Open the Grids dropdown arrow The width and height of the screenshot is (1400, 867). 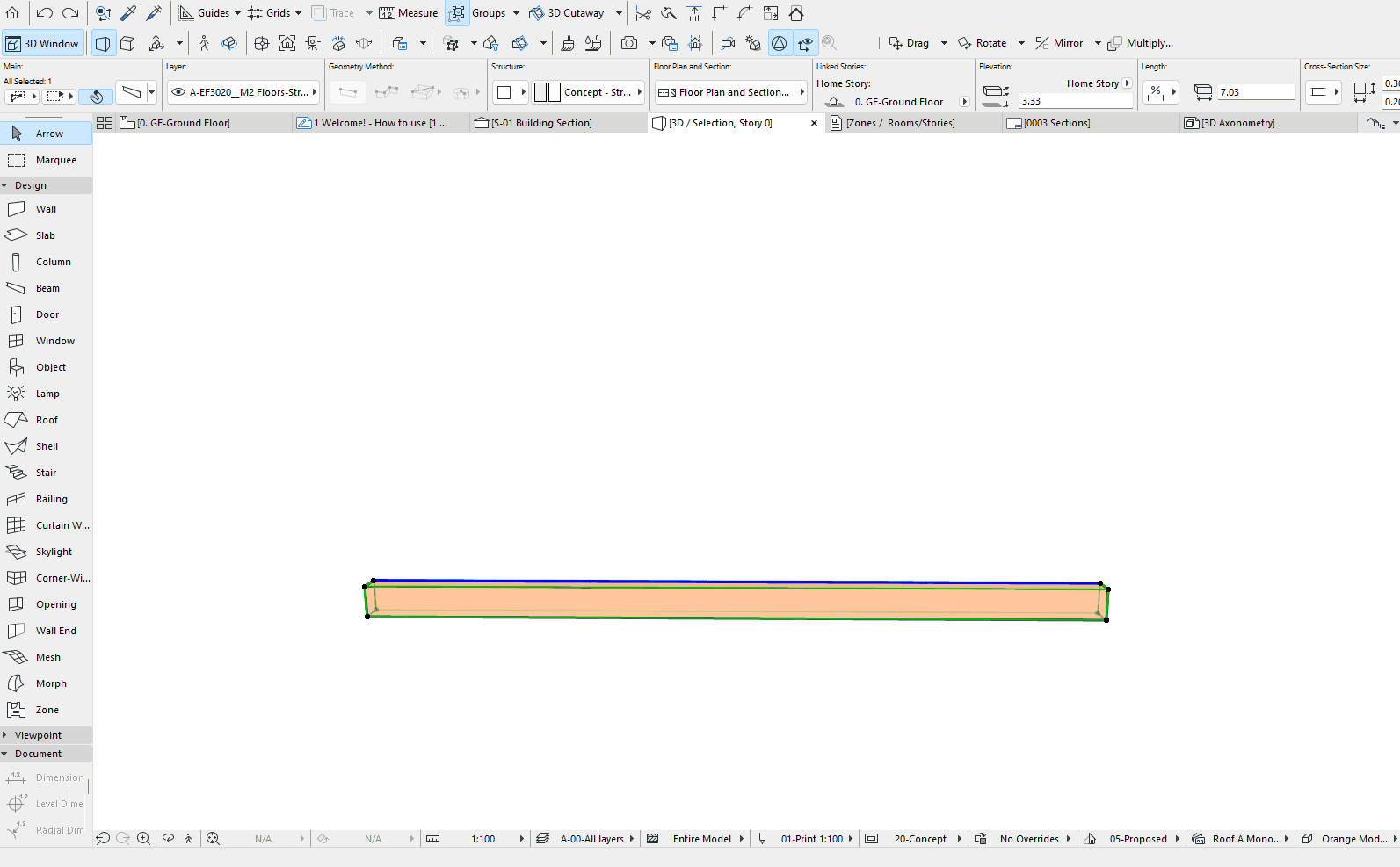click(298, 13)
